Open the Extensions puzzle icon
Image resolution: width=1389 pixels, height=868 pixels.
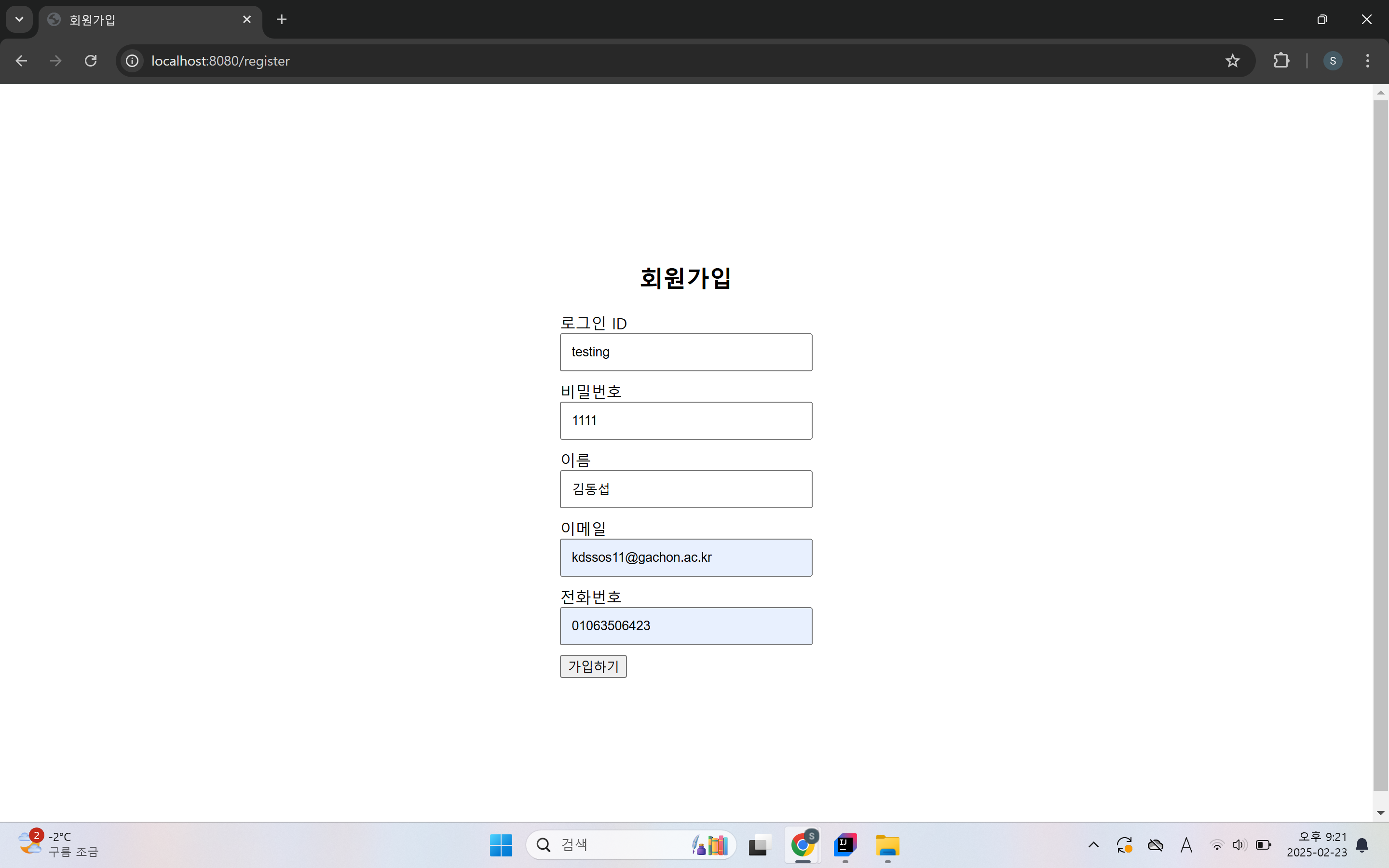[1281, 61]
